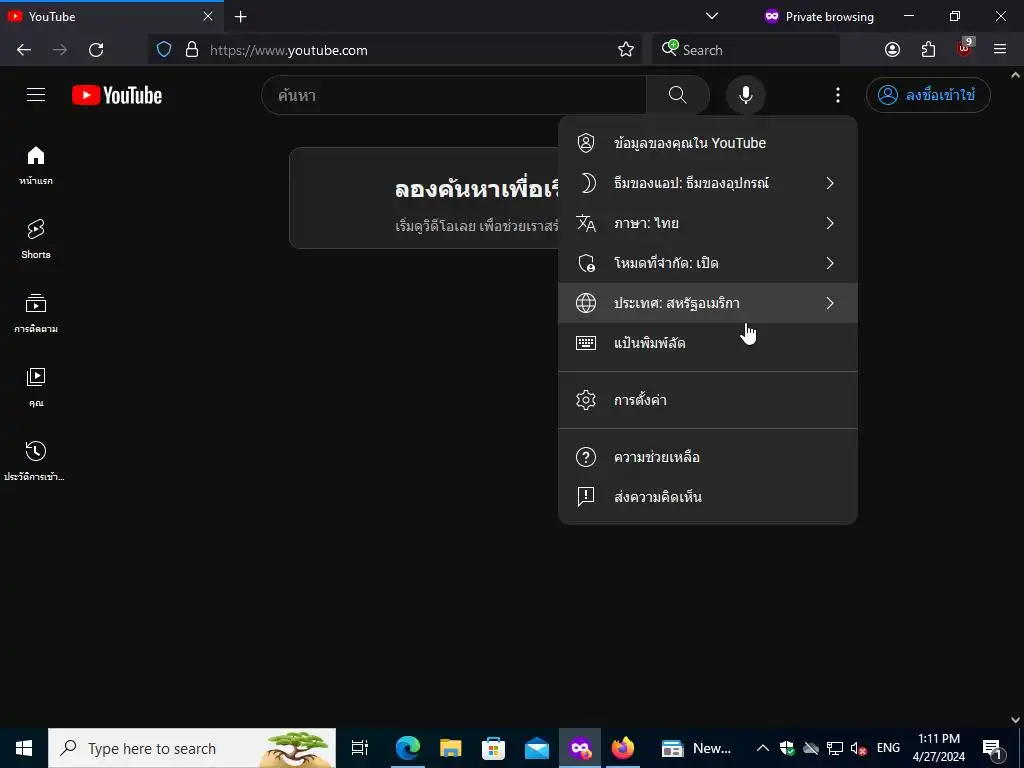This screenshot has width=1024, height=768.
Task: Open โหมดที่จำกัด: เปิด restricted mode submenu
Action: pyautogui.click(x=708, y=263)
